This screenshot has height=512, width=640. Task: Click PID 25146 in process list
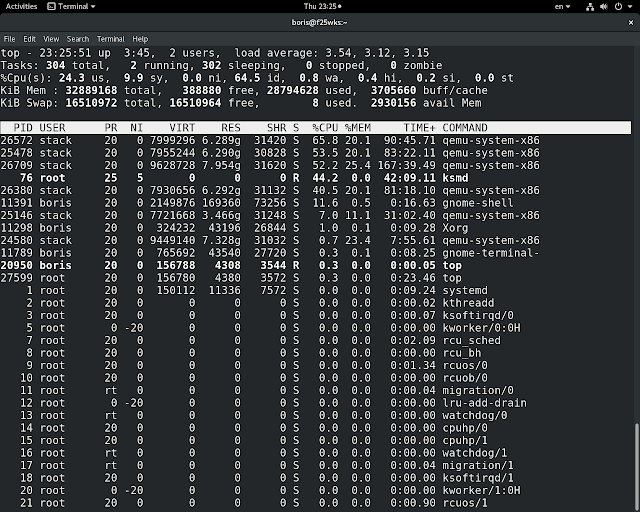(16, 216)
